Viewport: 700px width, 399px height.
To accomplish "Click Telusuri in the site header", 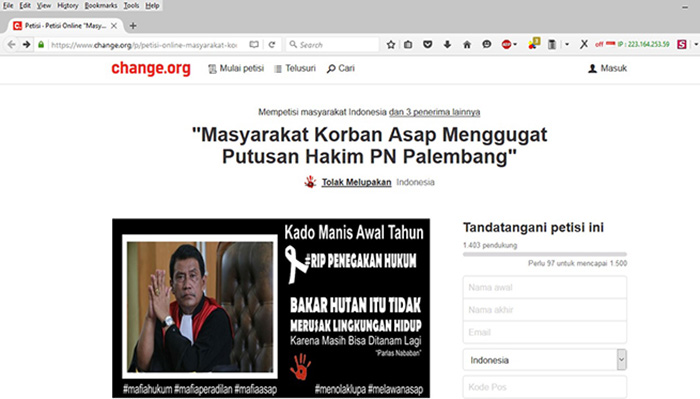I will [x=295, y=68].
